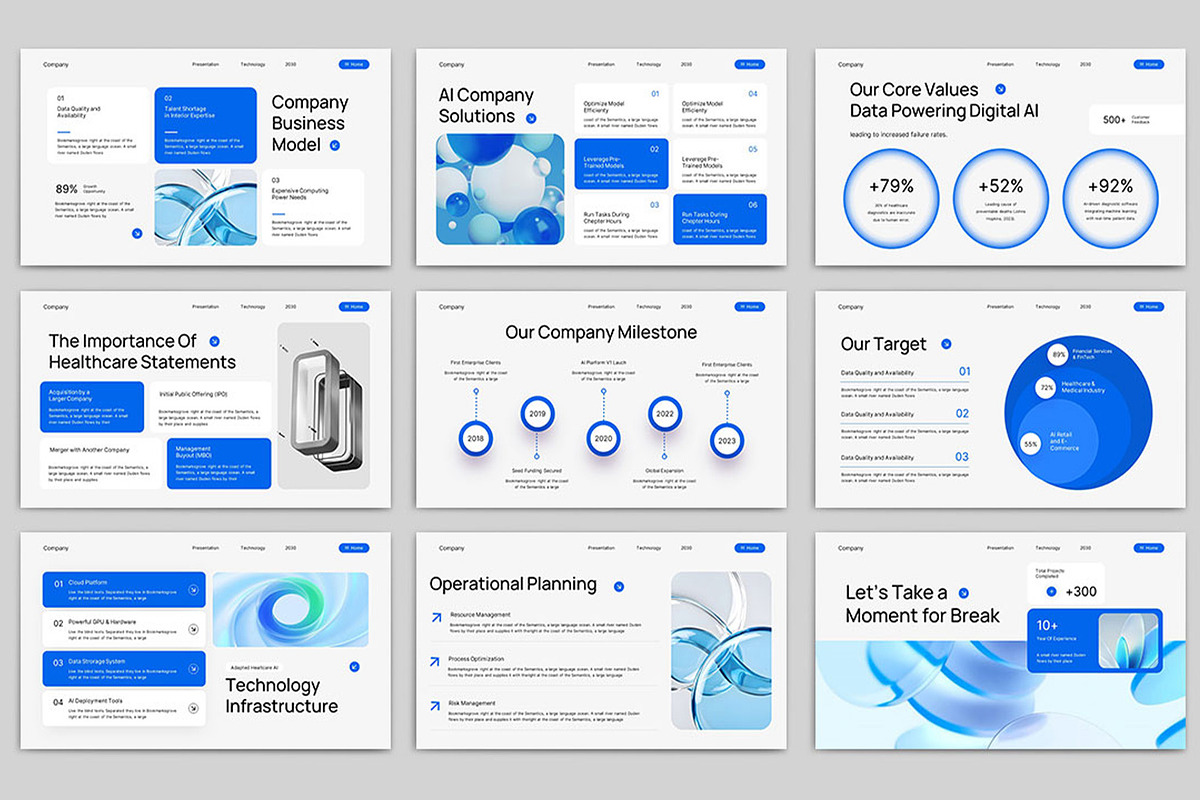Click the Global Expansion label

[x=665, y=470]
